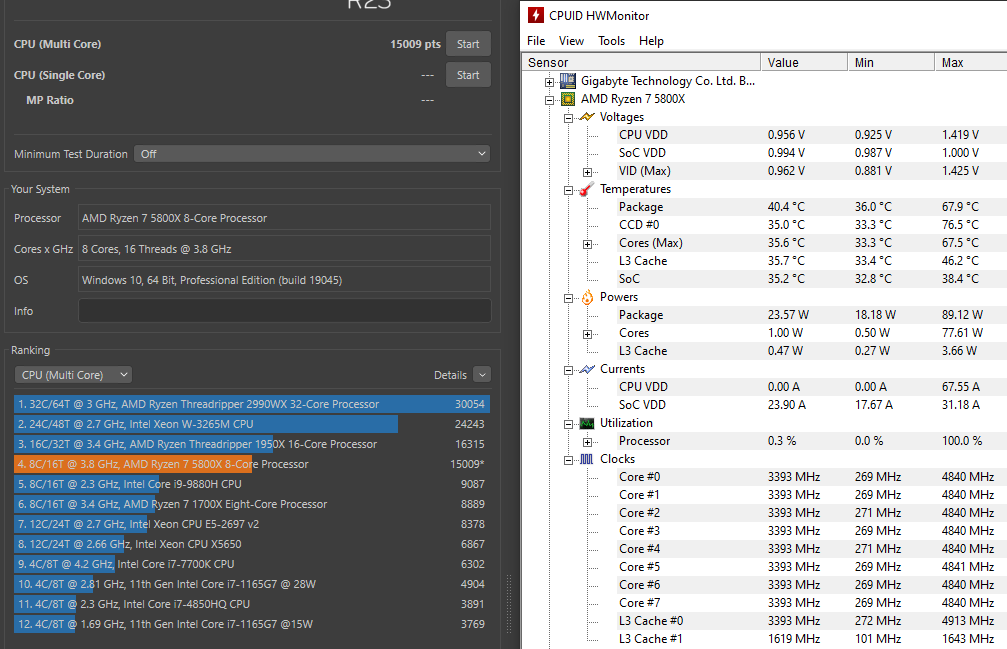Click the Currents graph icon
This screenshot has height=649, width=1007.
tap(587, 369)
